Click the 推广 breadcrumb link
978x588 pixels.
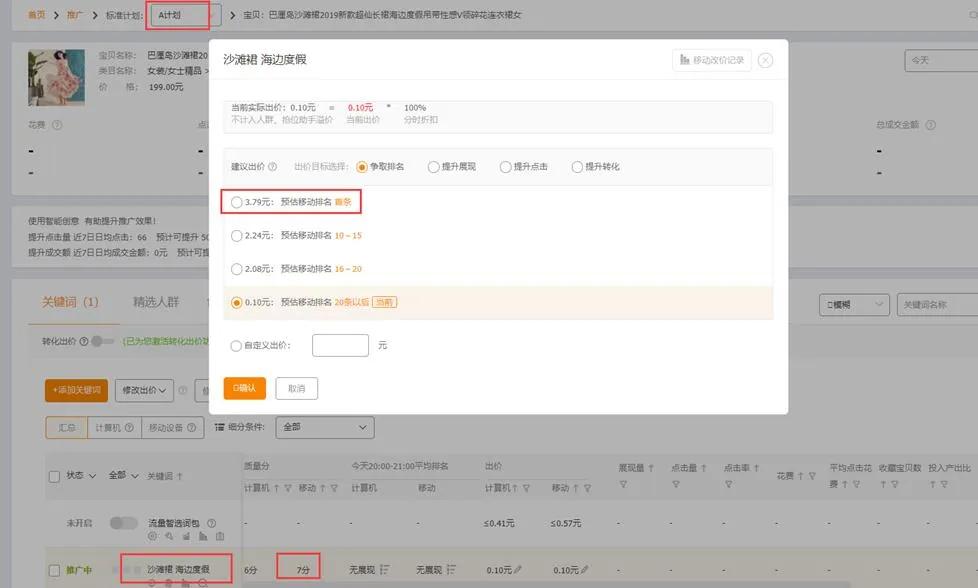[x=73, y=15]
